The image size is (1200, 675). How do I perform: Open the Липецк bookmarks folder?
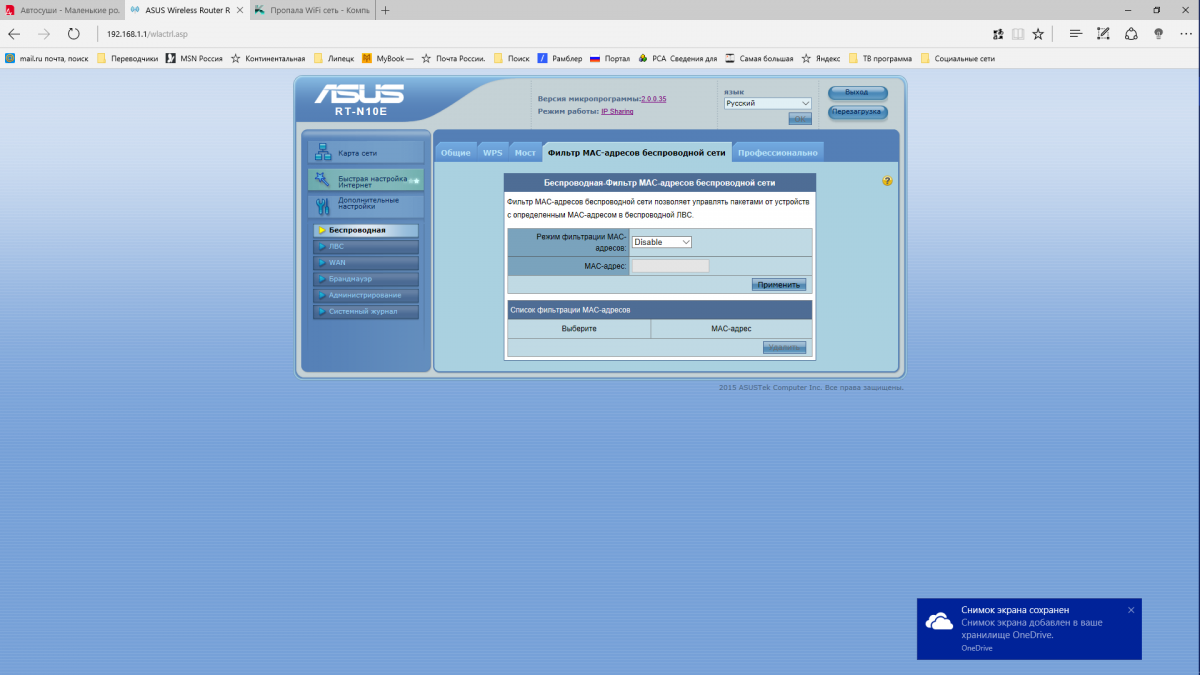[x=334, y=58]
